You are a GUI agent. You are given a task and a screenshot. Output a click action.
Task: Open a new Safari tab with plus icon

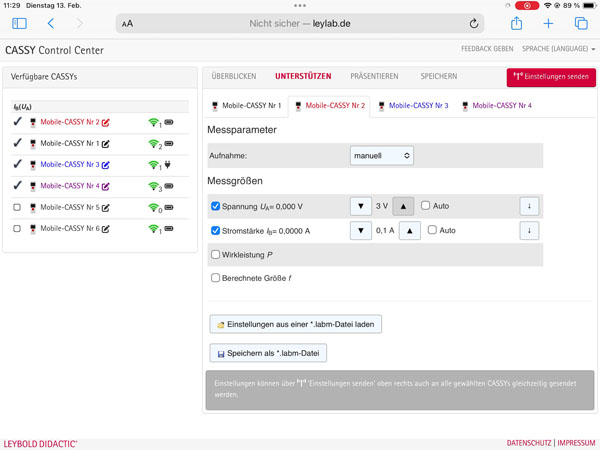pos(548,23)
